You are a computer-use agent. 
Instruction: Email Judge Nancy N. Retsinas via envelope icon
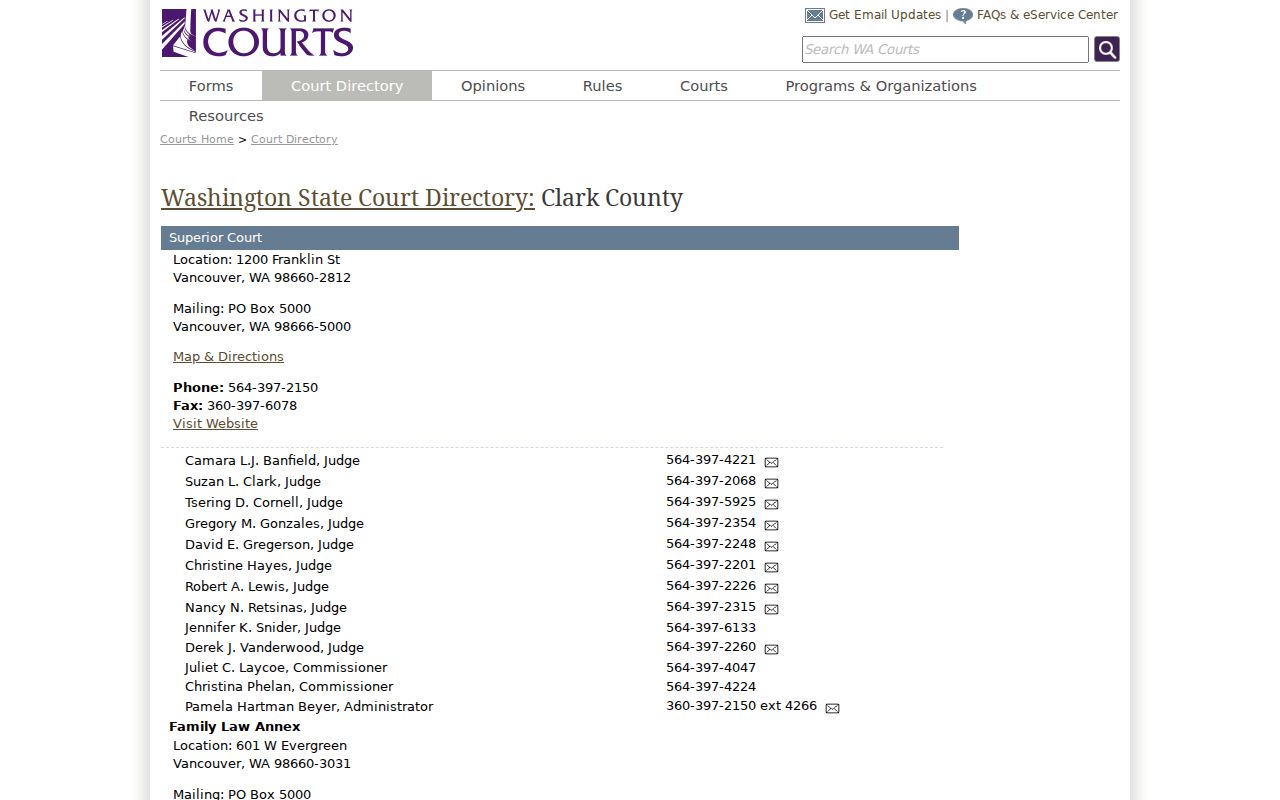pyautogui.click(x=771, y=609)
